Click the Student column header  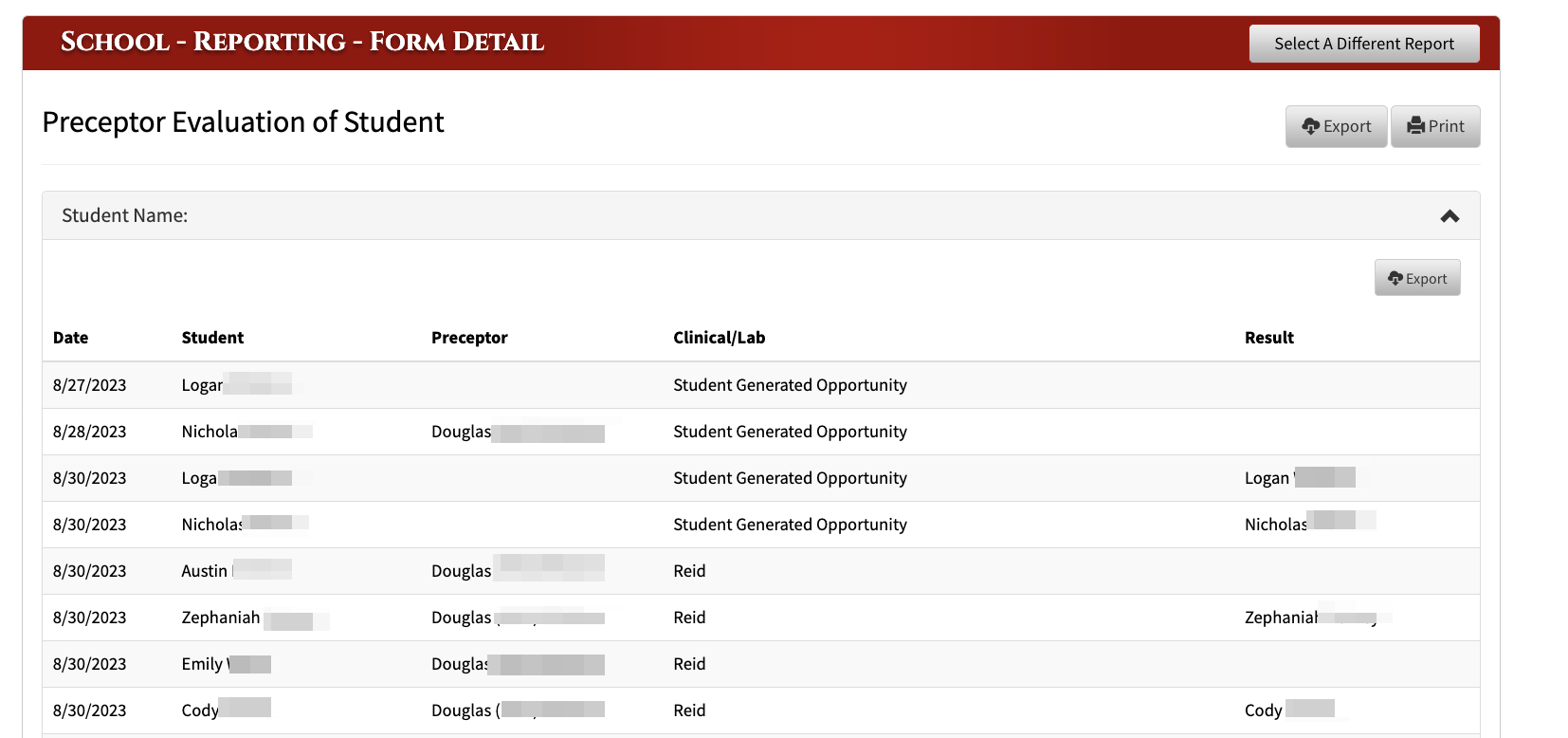(x=212, y=338)
